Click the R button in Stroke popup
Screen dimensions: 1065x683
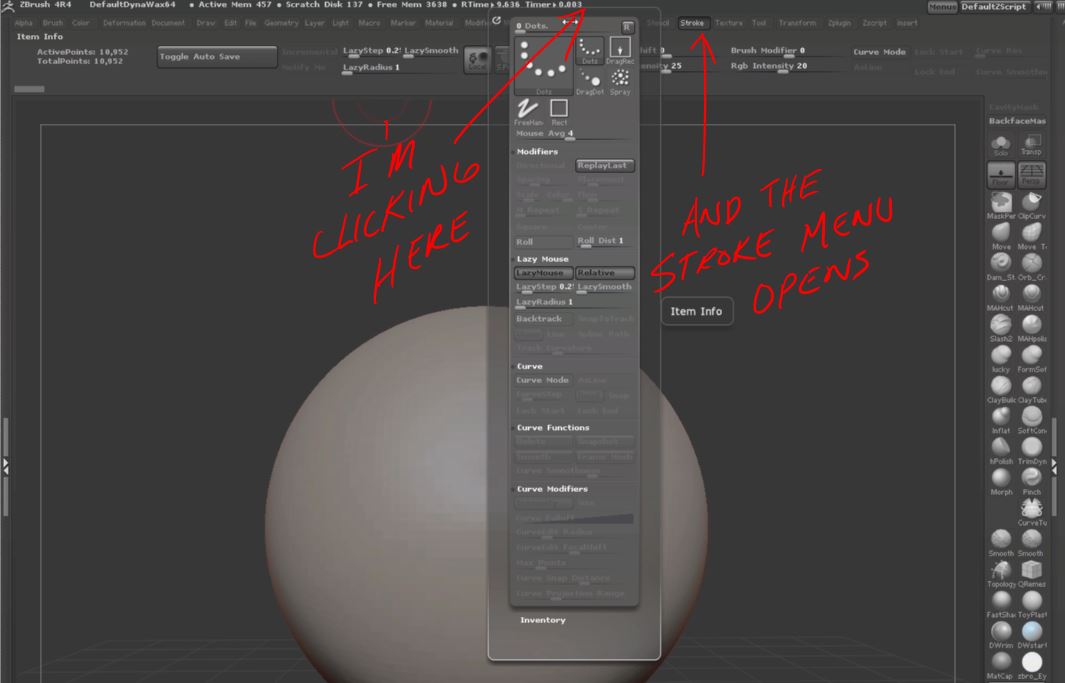[x=627, y=27]
